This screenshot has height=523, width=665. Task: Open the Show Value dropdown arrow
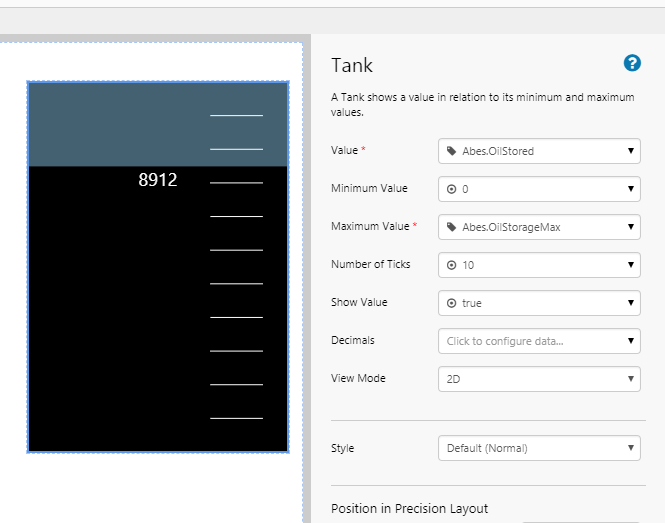click(631, 303)
